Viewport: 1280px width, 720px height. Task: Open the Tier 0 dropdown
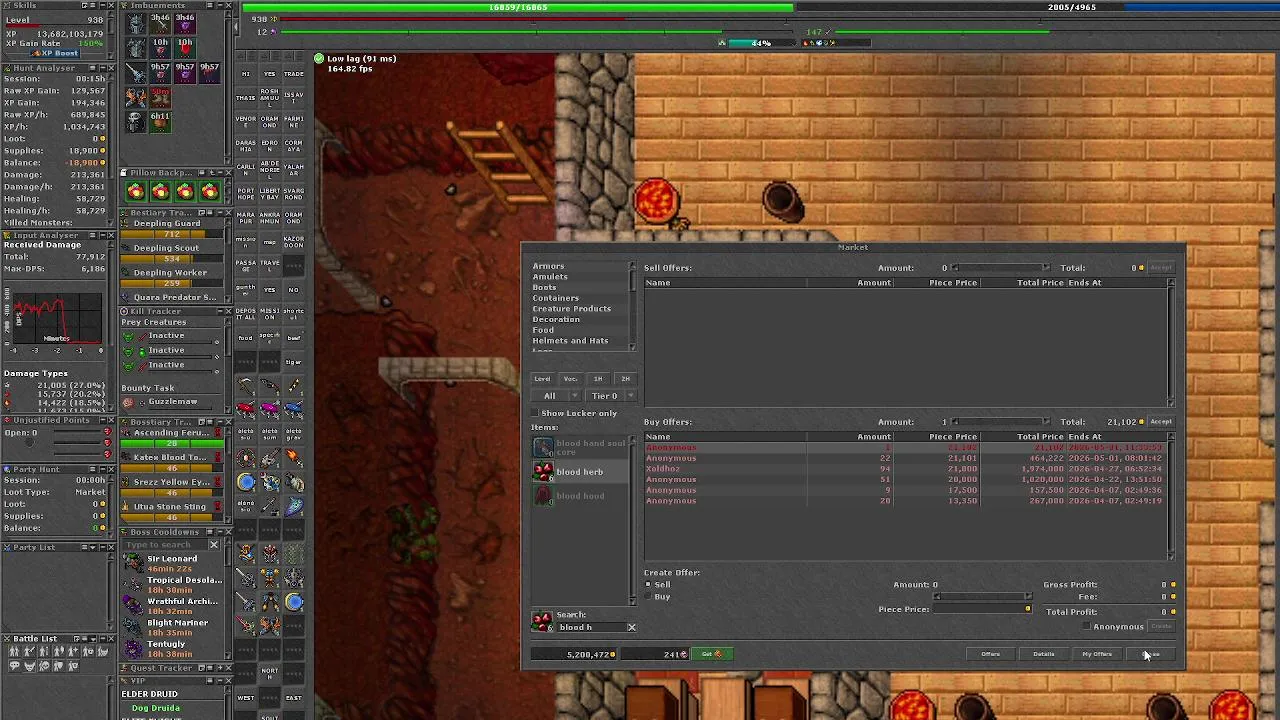click(x=612, y=396)
